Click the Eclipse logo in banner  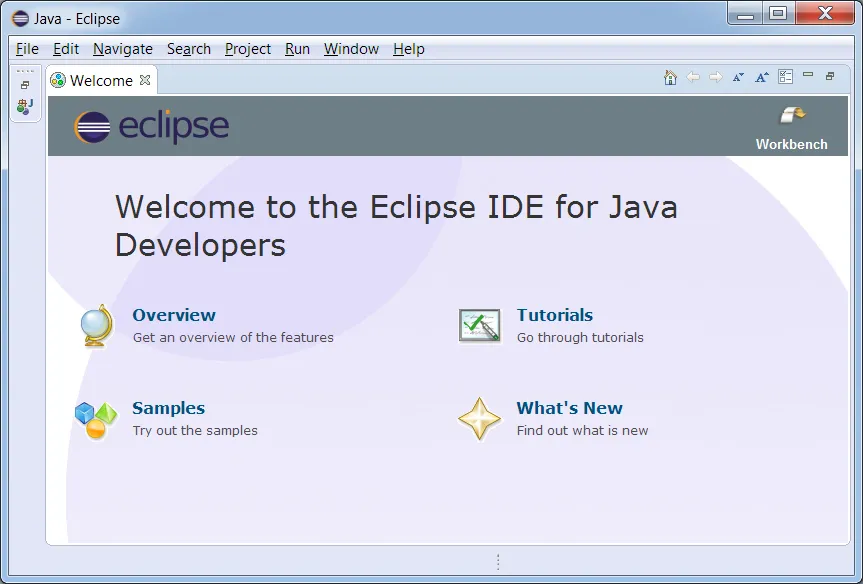point(151,127)
